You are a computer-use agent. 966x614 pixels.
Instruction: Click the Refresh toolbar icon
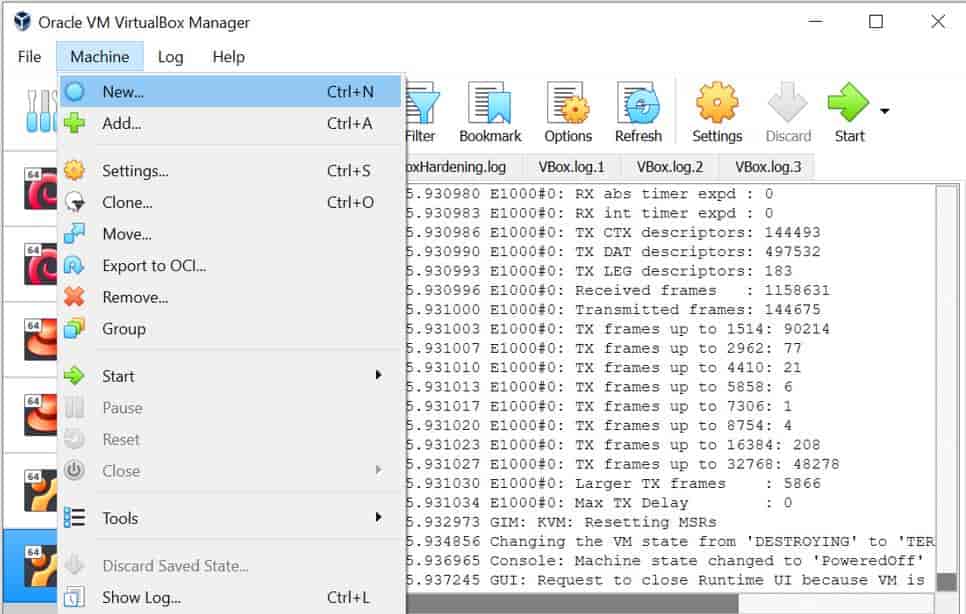(x=638, y=103)
